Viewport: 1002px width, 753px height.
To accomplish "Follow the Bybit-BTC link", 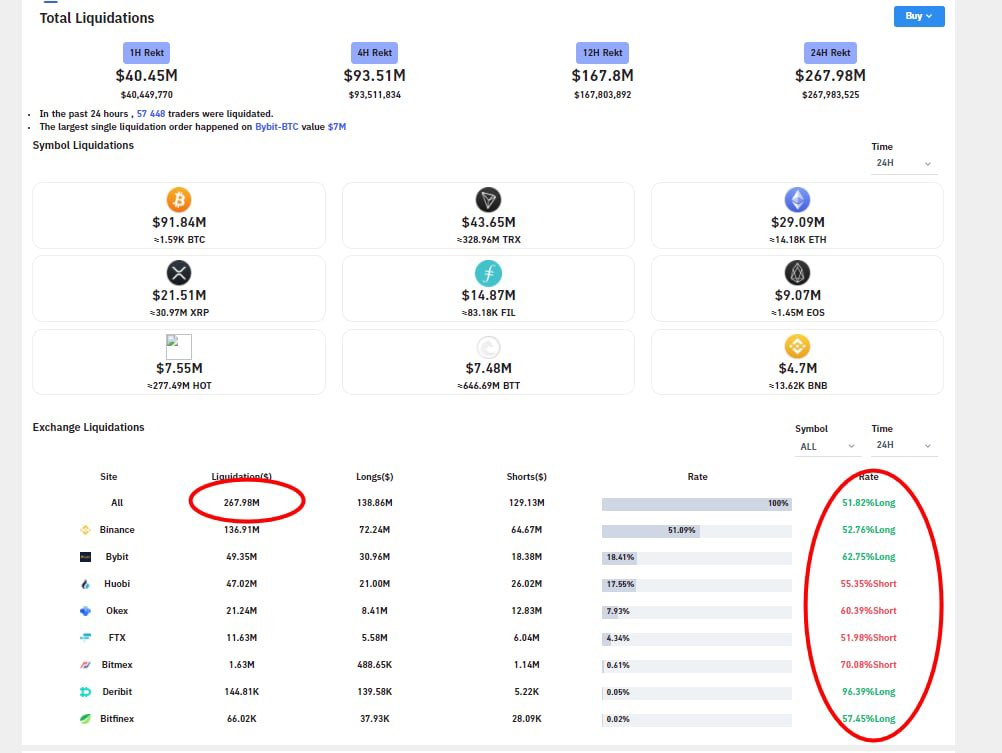I will coord(277,127).
